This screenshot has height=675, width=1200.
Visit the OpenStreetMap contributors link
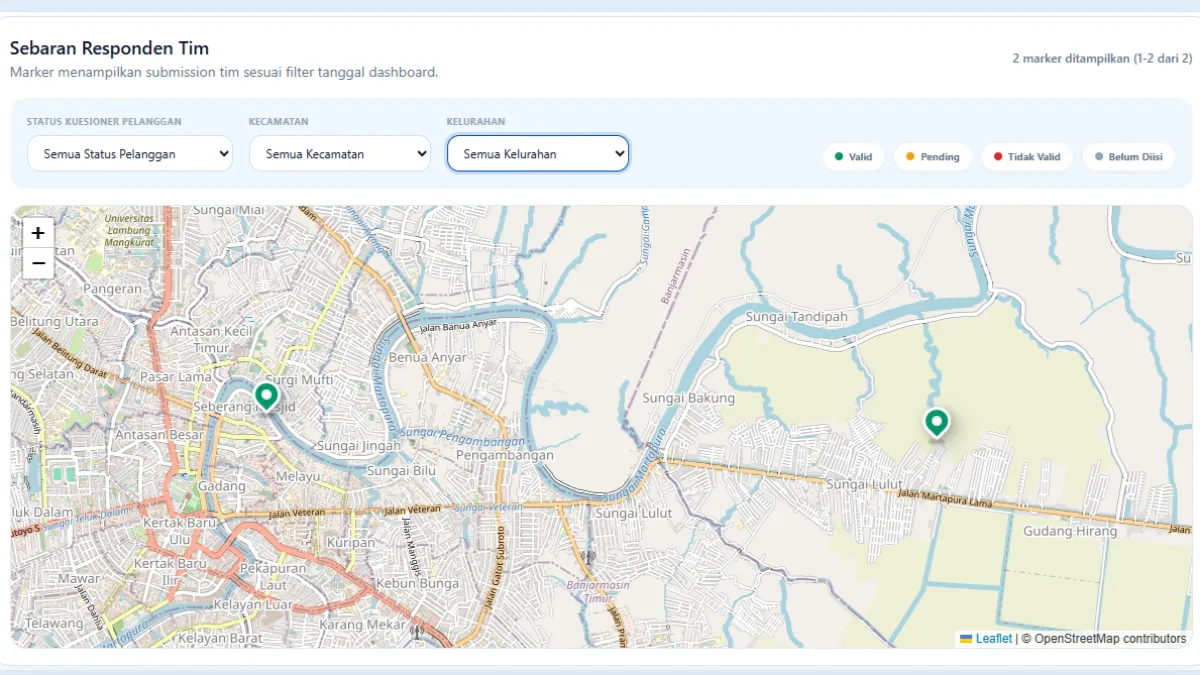tap(1110, 639)
